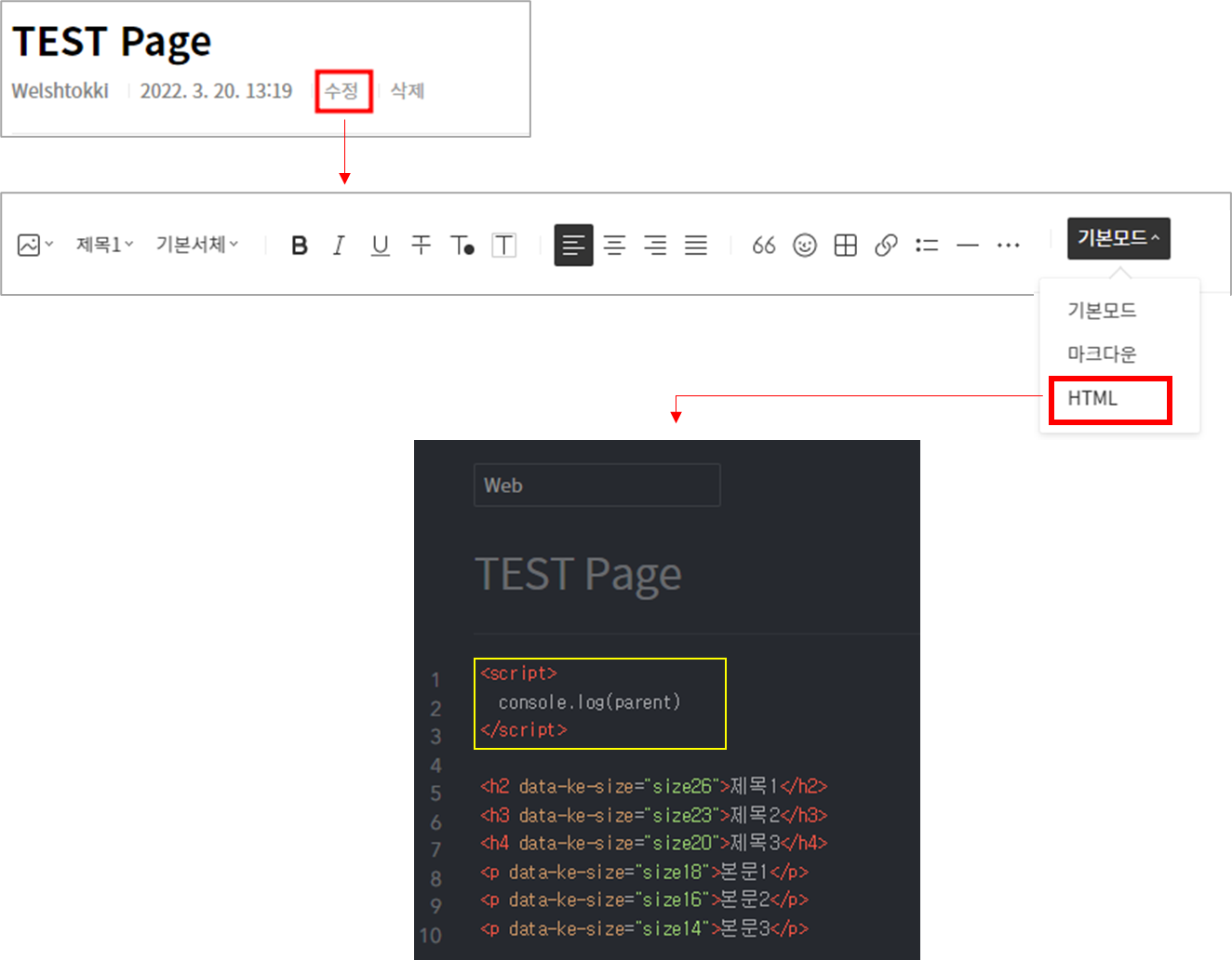Open the emoji picker
This screenshot has height=960, width=1232.
805,246
